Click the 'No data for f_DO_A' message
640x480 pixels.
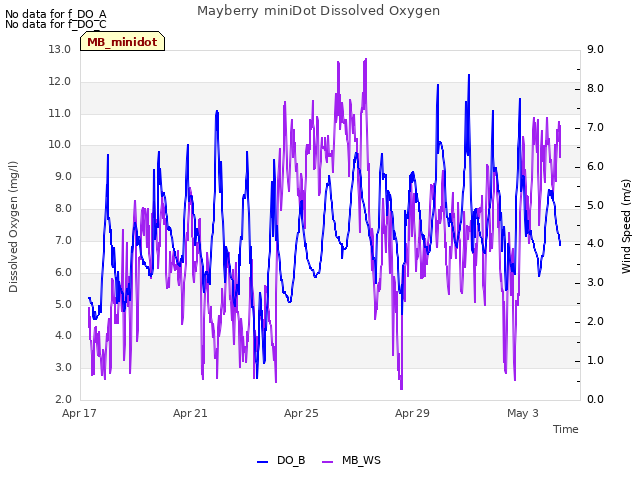(56, 15)
